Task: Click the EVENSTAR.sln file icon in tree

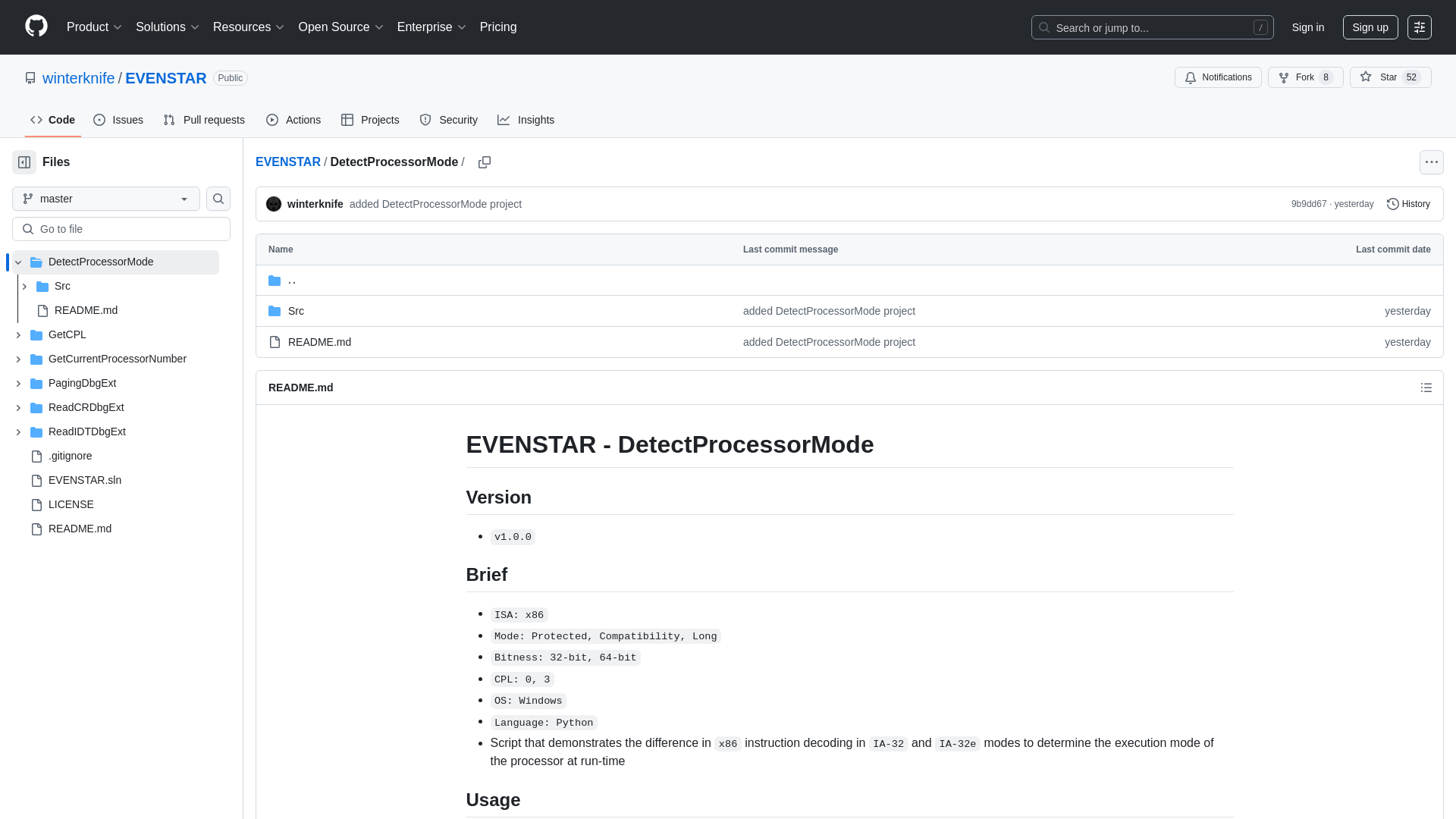Action: pos(36,480)
